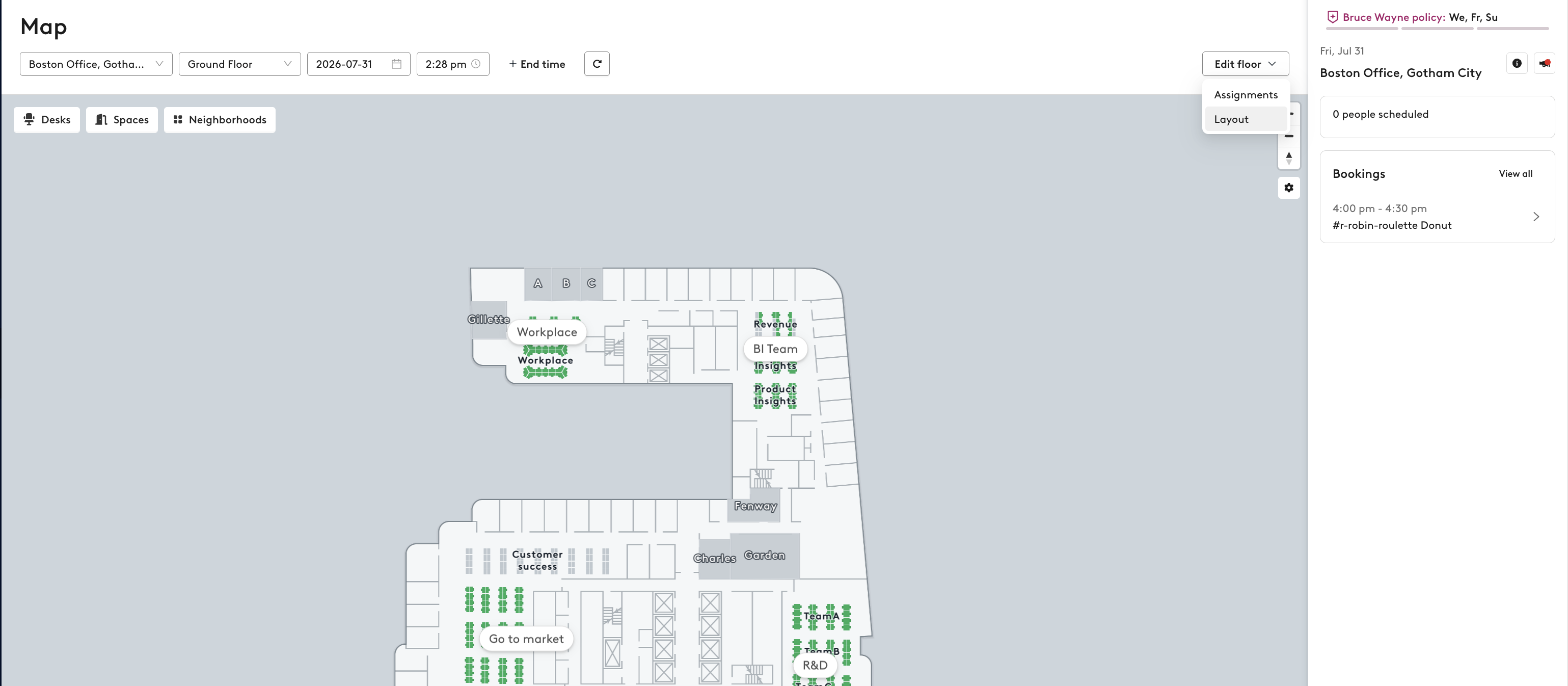The width and height of the screenshot is (1568, 686).
Task: Click room C on the map
Action: pos(591,284)
